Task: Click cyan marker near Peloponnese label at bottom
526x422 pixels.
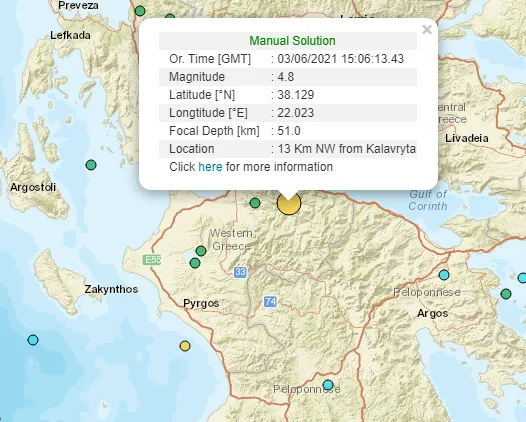Action: 328,384
